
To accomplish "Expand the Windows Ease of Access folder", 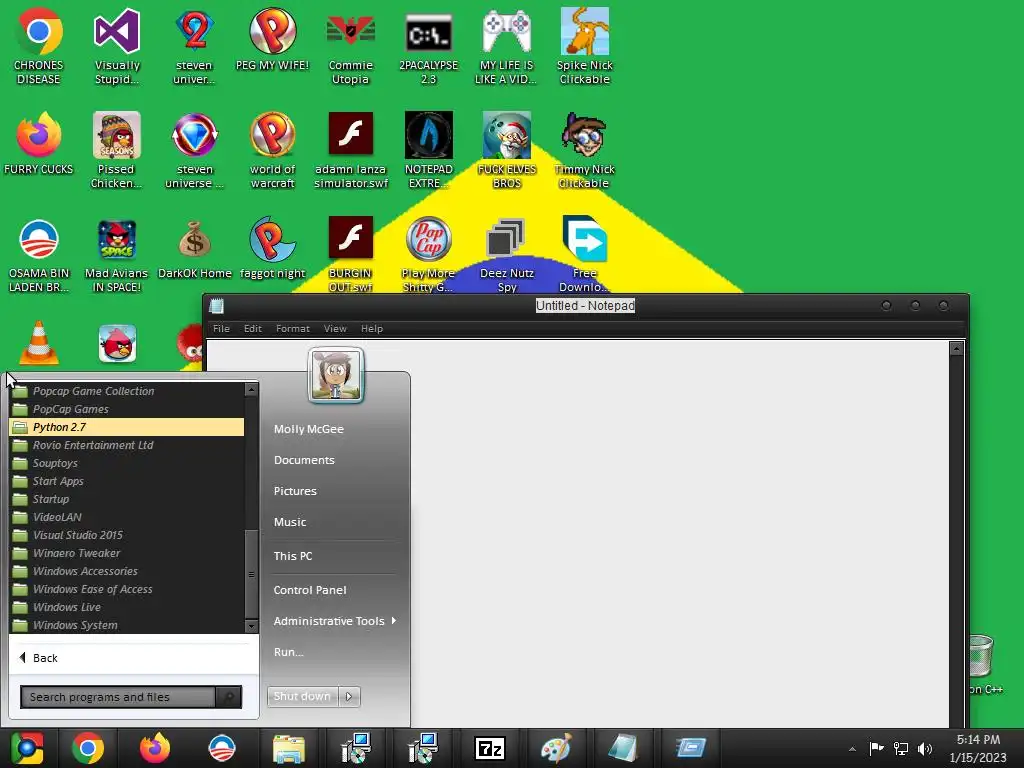I will coord(127,589).
